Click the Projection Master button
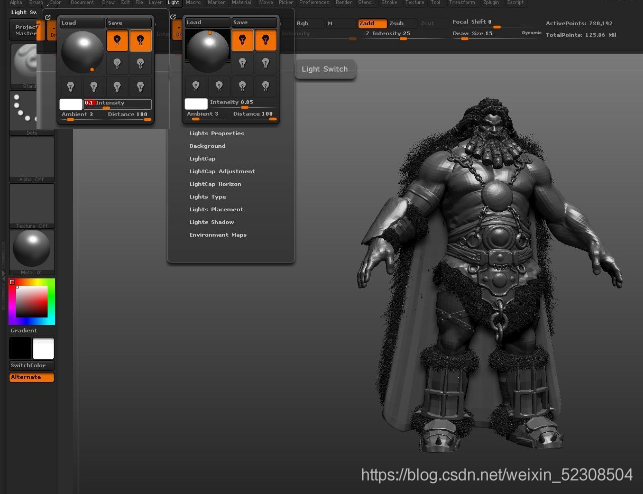 tap(24, 30)
